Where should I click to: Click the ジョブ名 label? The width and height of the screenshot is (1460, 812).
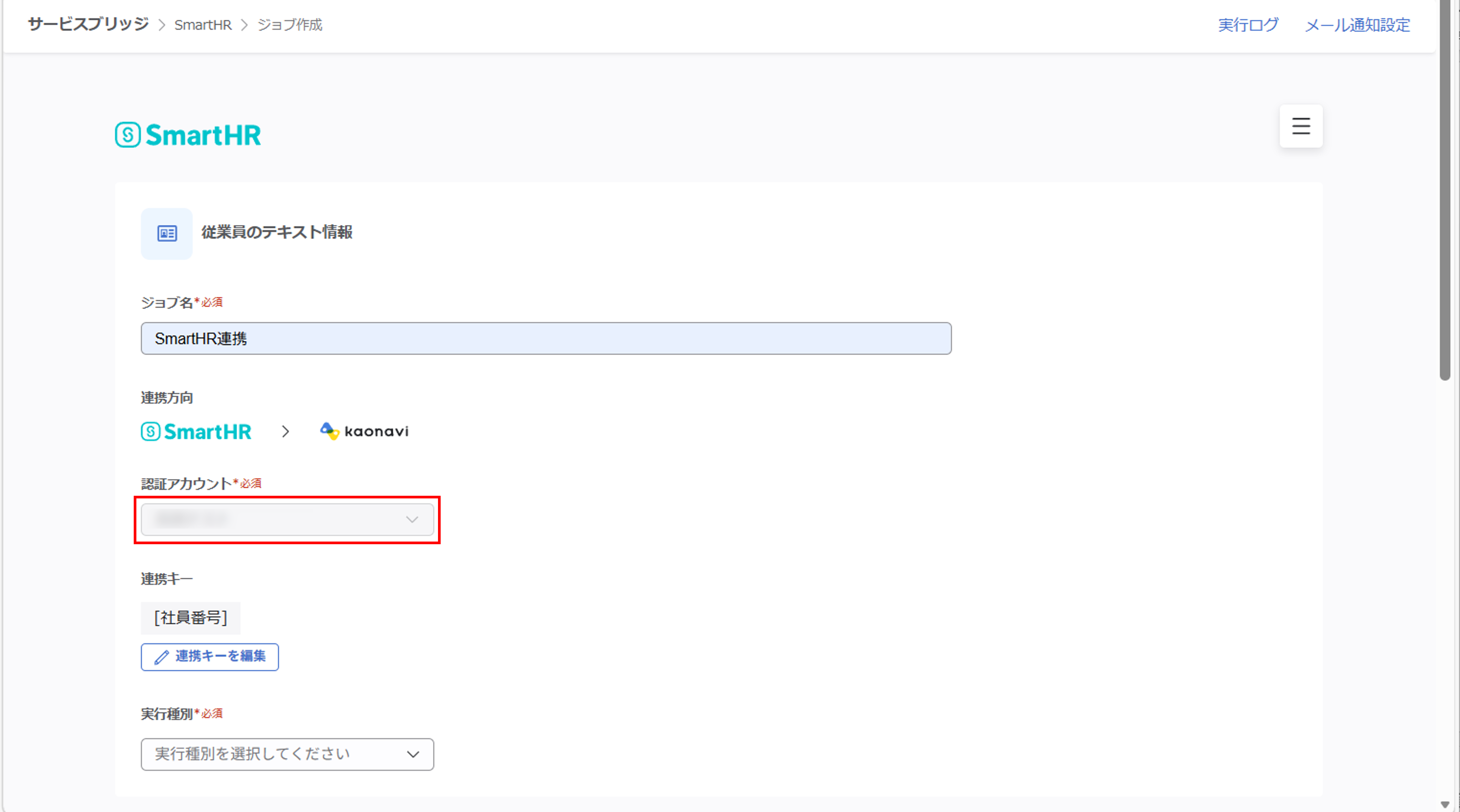[x=167, y=303]
